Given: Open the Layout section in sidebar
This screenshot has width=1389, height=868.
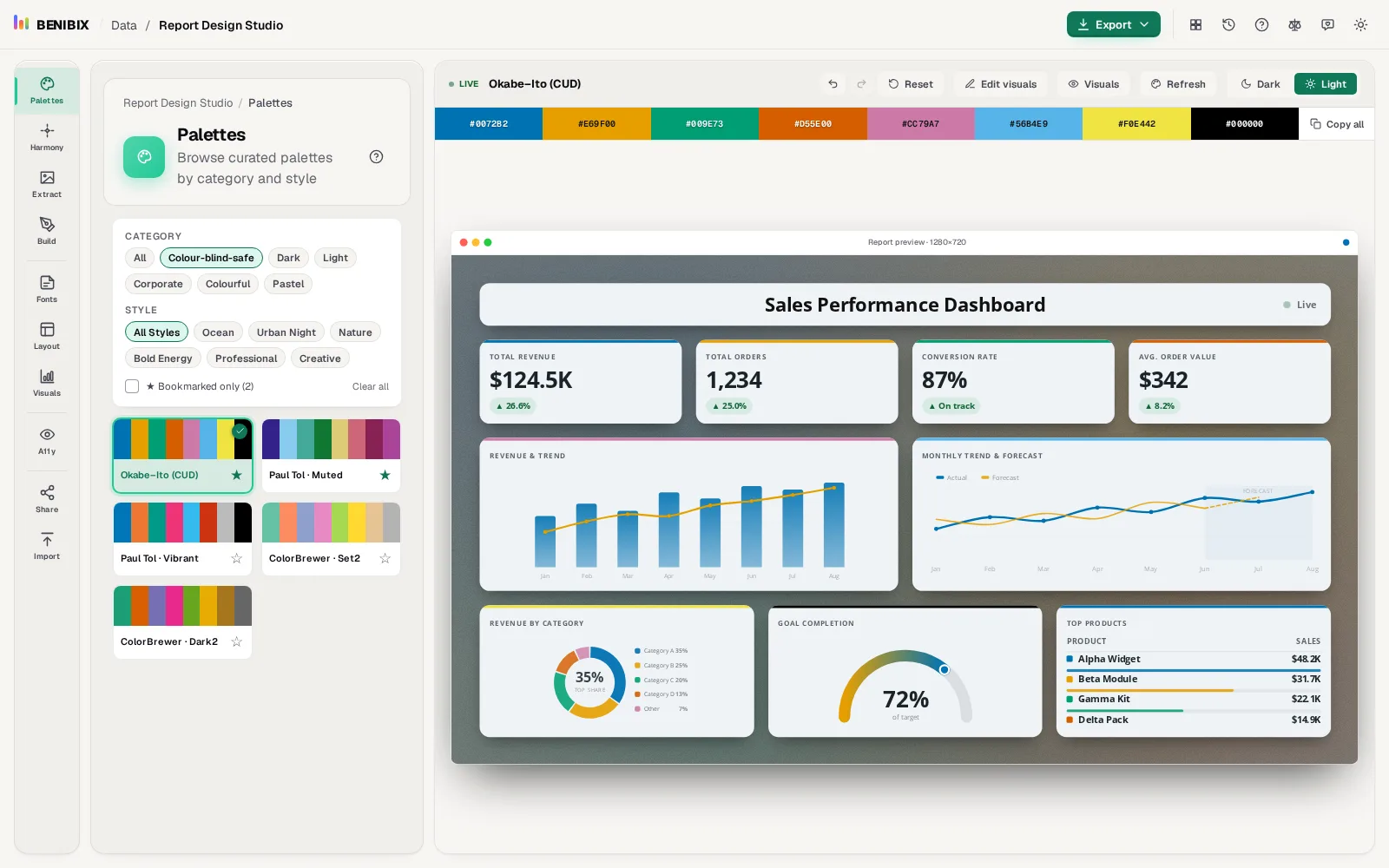Looking at the screenshot, I should point(47,336).
